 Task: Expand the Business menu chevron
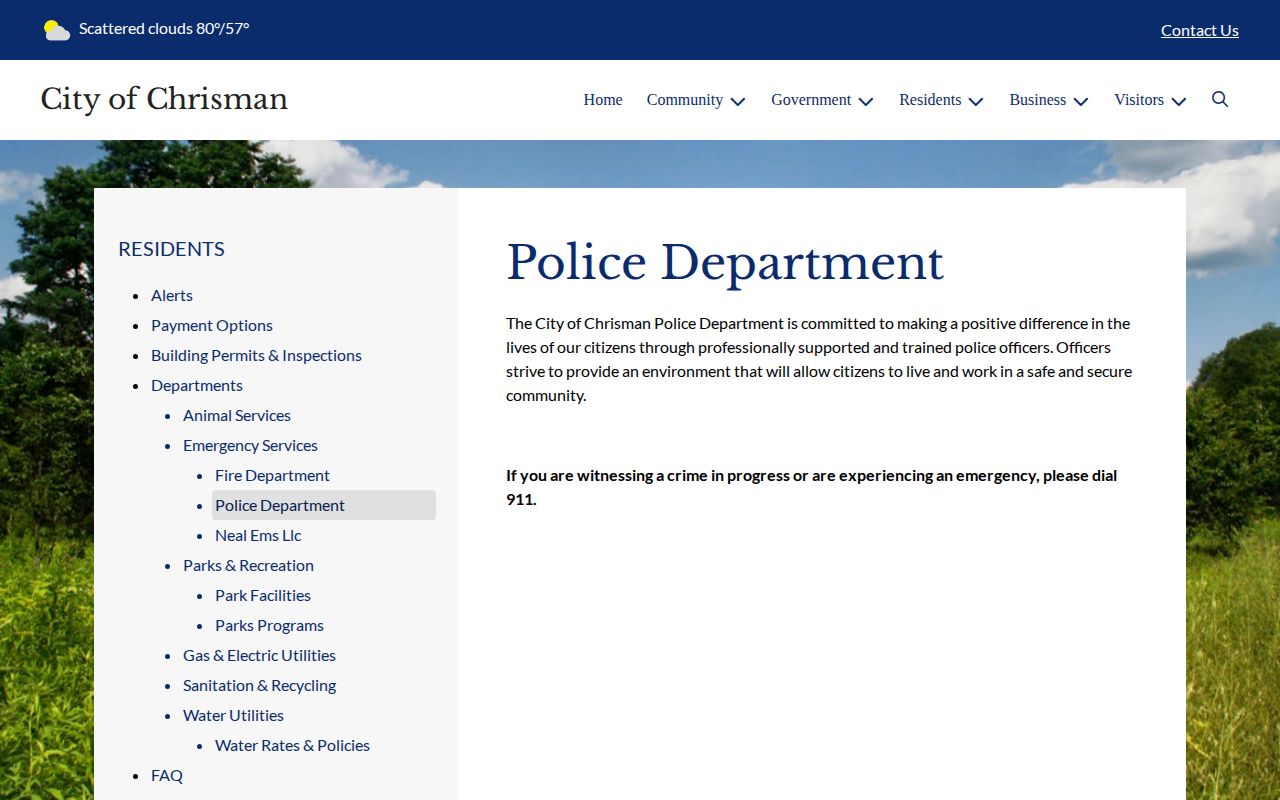pos(1080,101)
